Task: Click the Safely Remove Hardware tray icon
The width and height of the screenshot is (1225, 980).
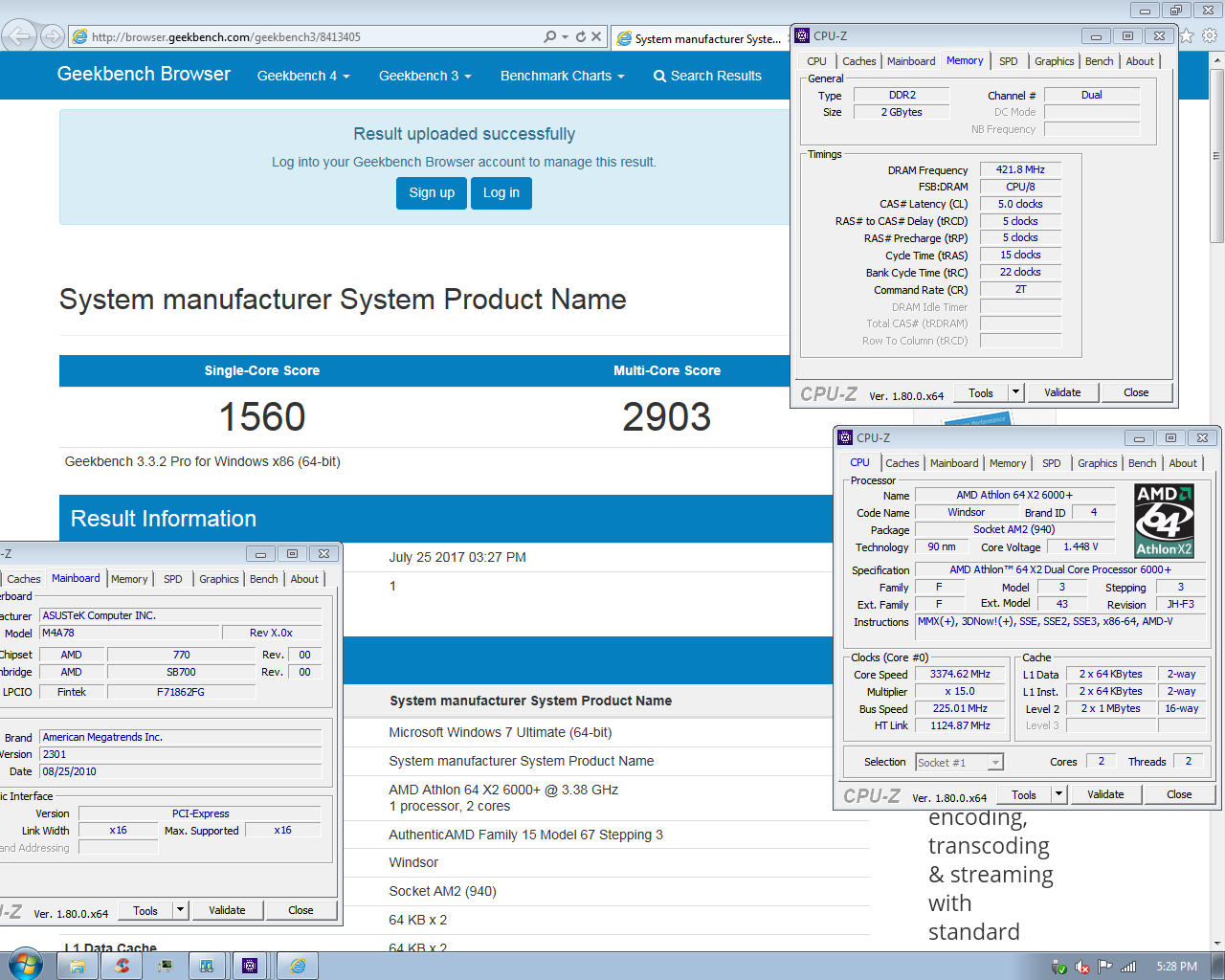Action: click(x=1059, y=967)
